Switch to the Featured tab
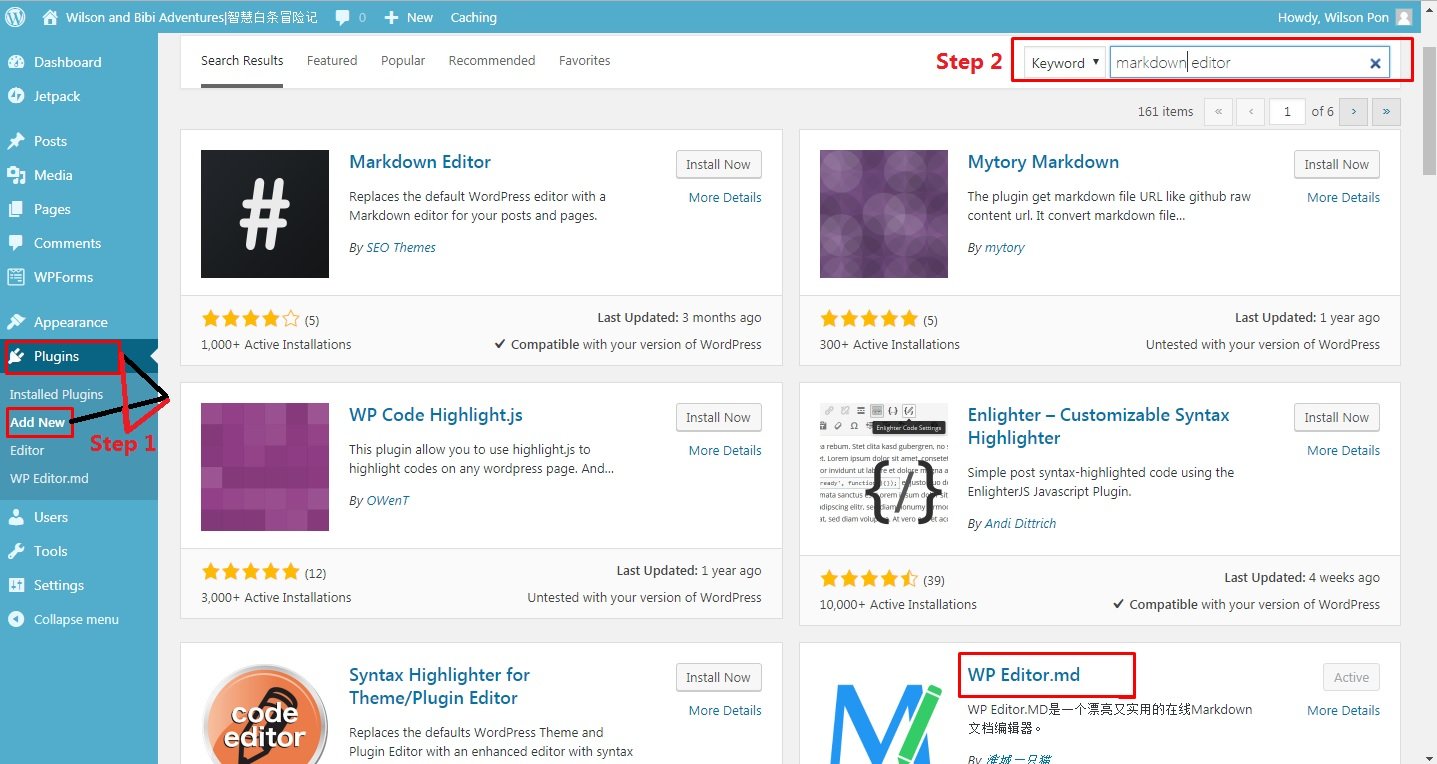 332,61
